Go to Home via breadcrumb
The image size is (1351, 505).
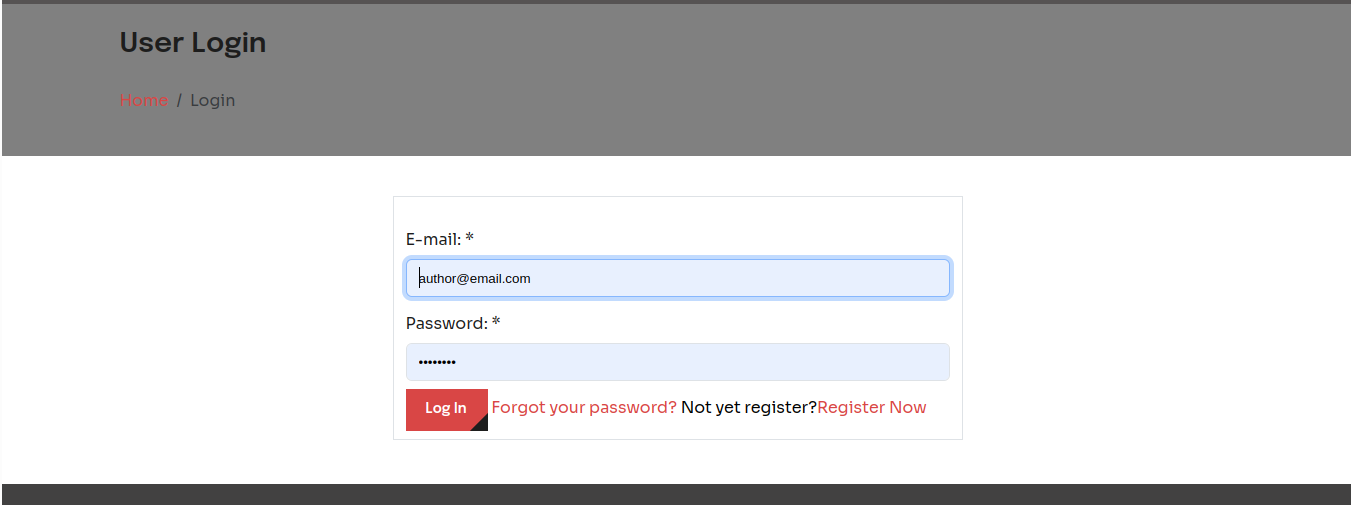point(143,100)
